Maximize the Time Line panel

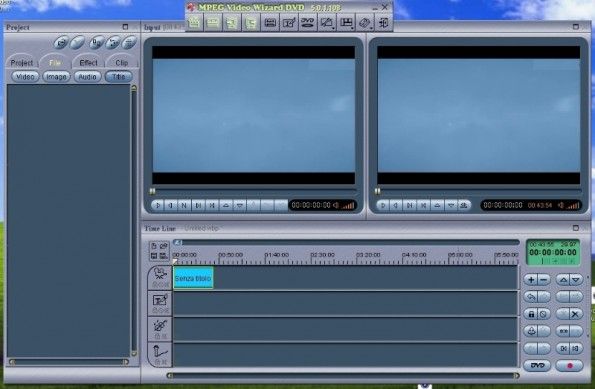point(576,228)
